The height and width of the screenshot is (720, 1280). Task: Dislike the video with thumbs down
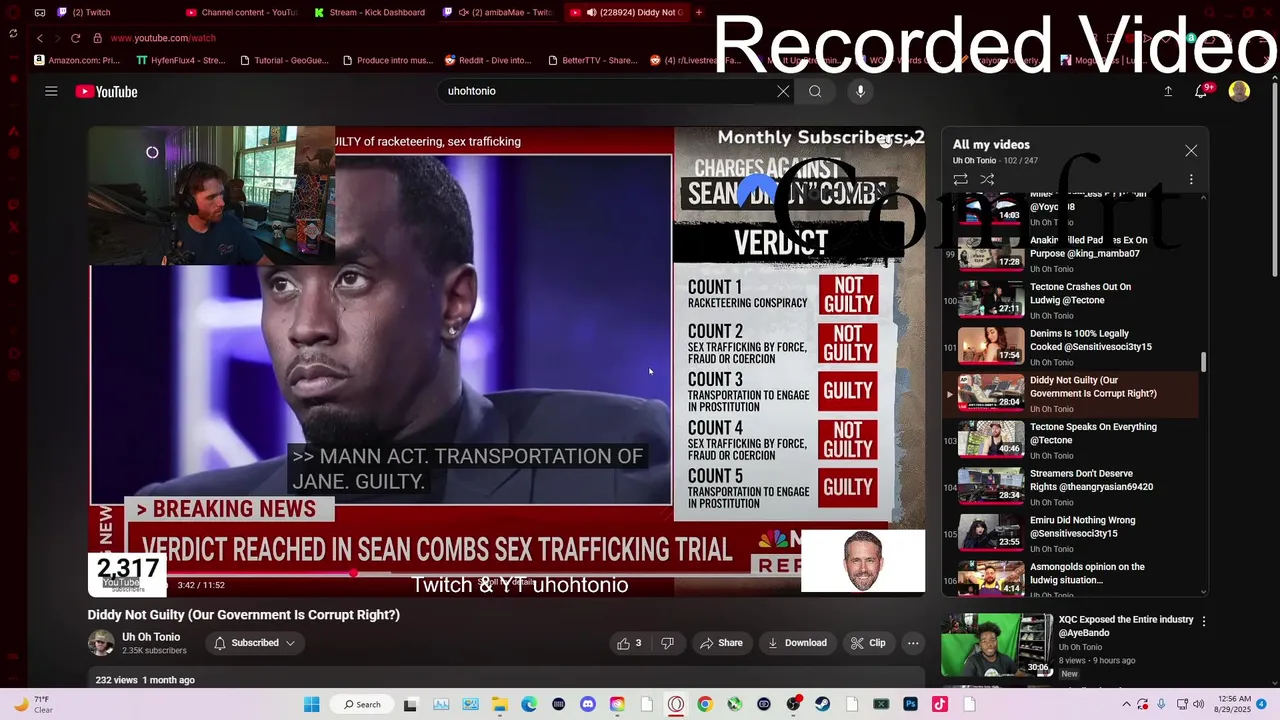[667, 643]
